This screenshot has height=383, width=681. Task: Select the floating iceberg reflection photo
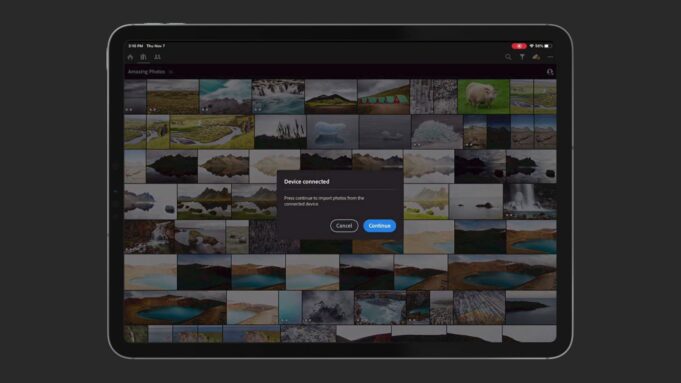point(333,132)
